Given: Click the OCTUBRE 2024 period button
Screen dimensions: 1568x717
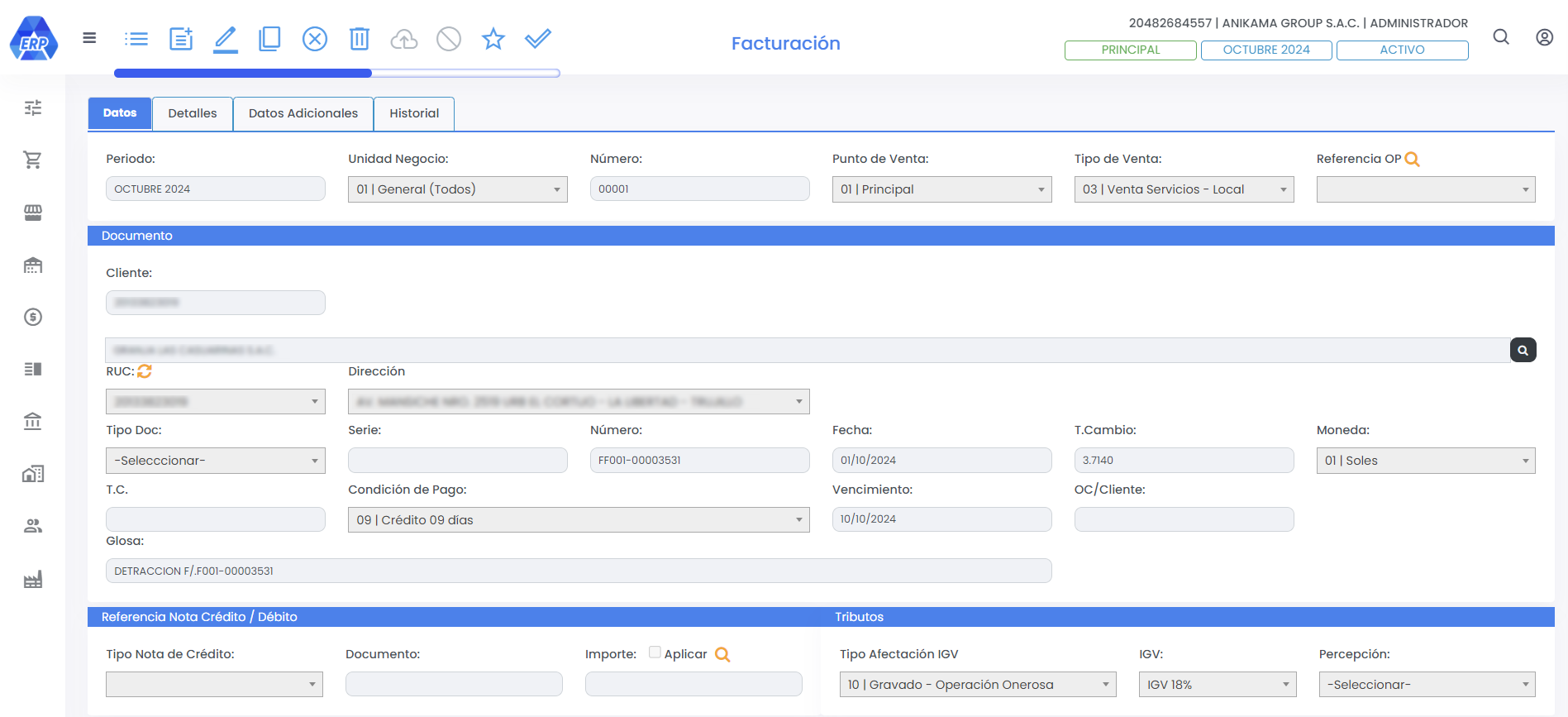Looking at the screenshot, I should pos(1266,50).
